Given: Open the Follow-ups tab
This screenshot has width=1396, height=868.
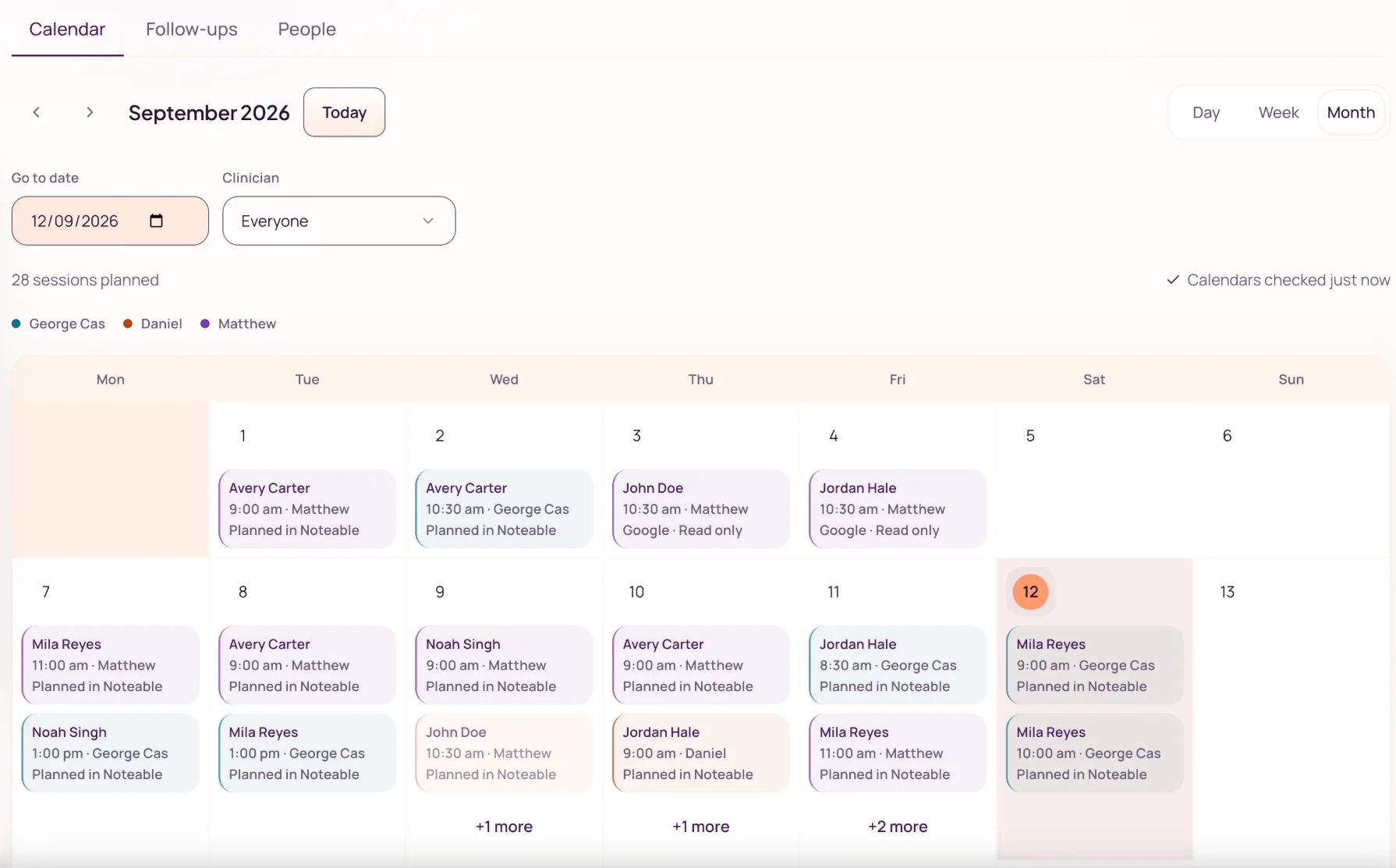Looking at the screenshot, I should (192, 29).
